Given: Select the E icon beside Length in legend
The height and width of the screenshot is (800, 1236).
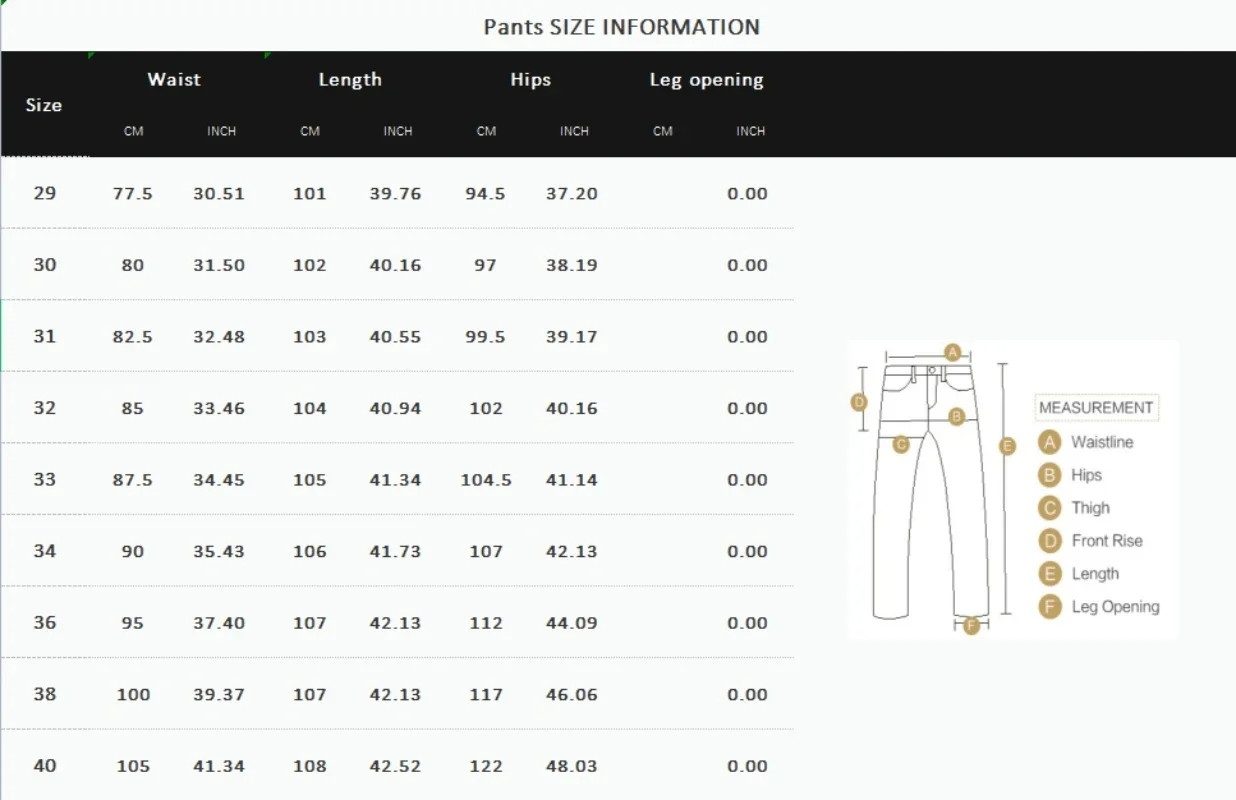Looking at the screenshot, I should click(x=1049, y=574).
